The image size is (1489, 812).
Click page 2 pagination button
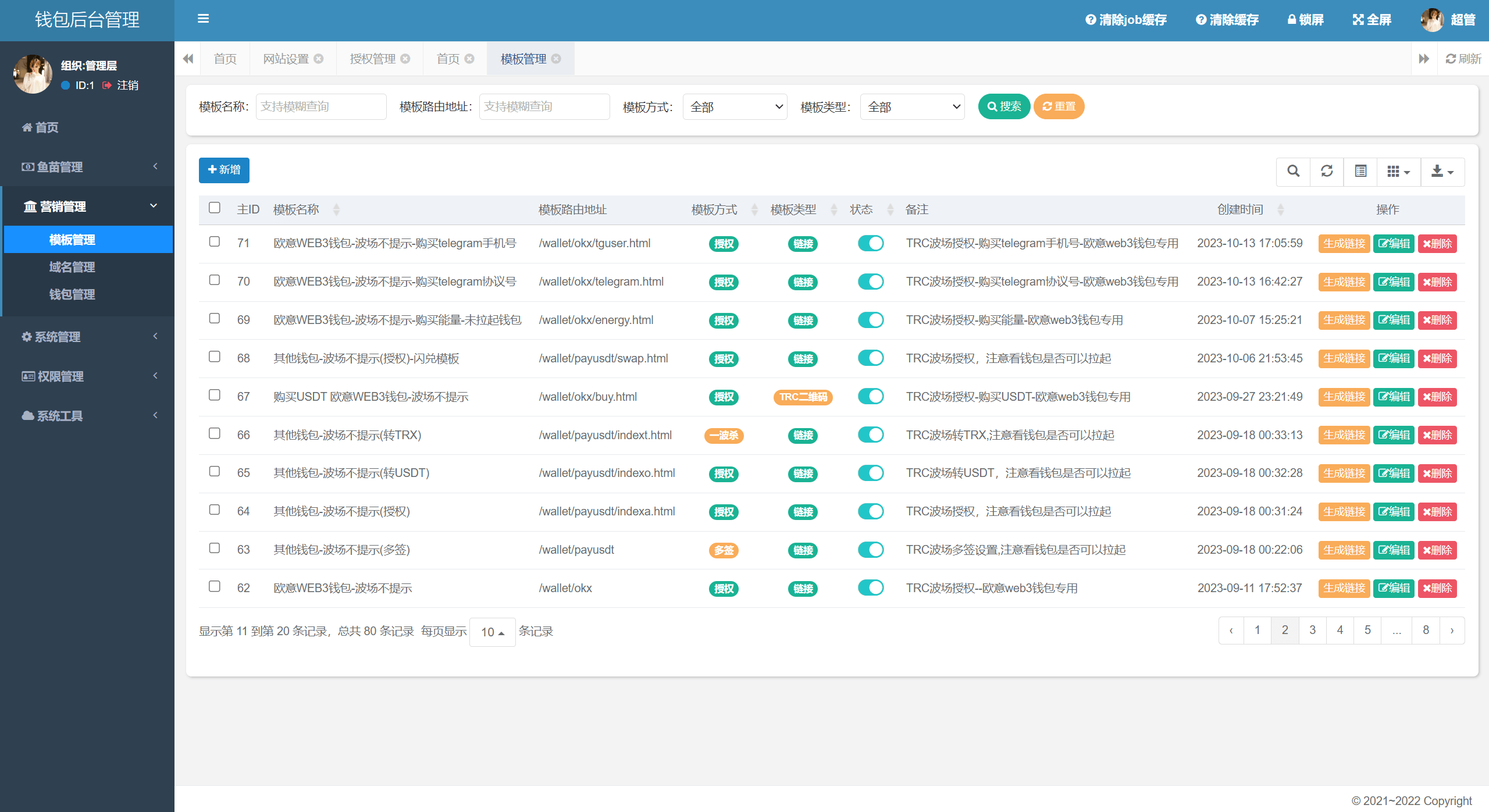(1283, 629)
